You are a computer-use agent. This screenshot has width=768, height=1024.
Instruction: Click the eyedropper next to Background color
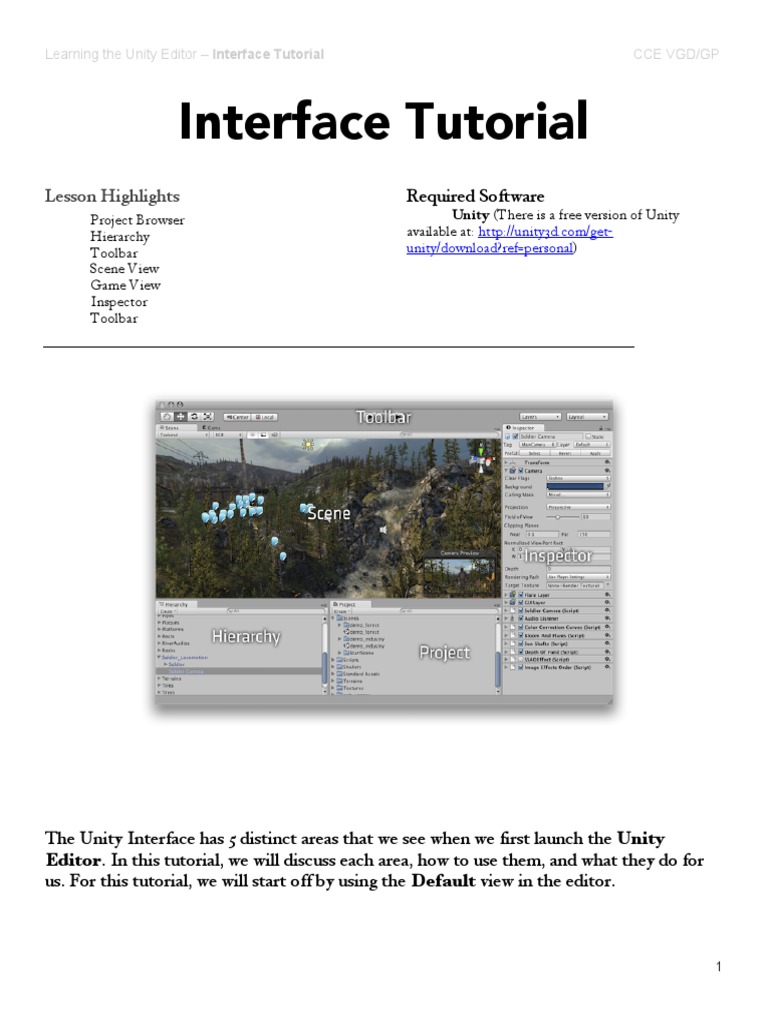click(608, 487)
